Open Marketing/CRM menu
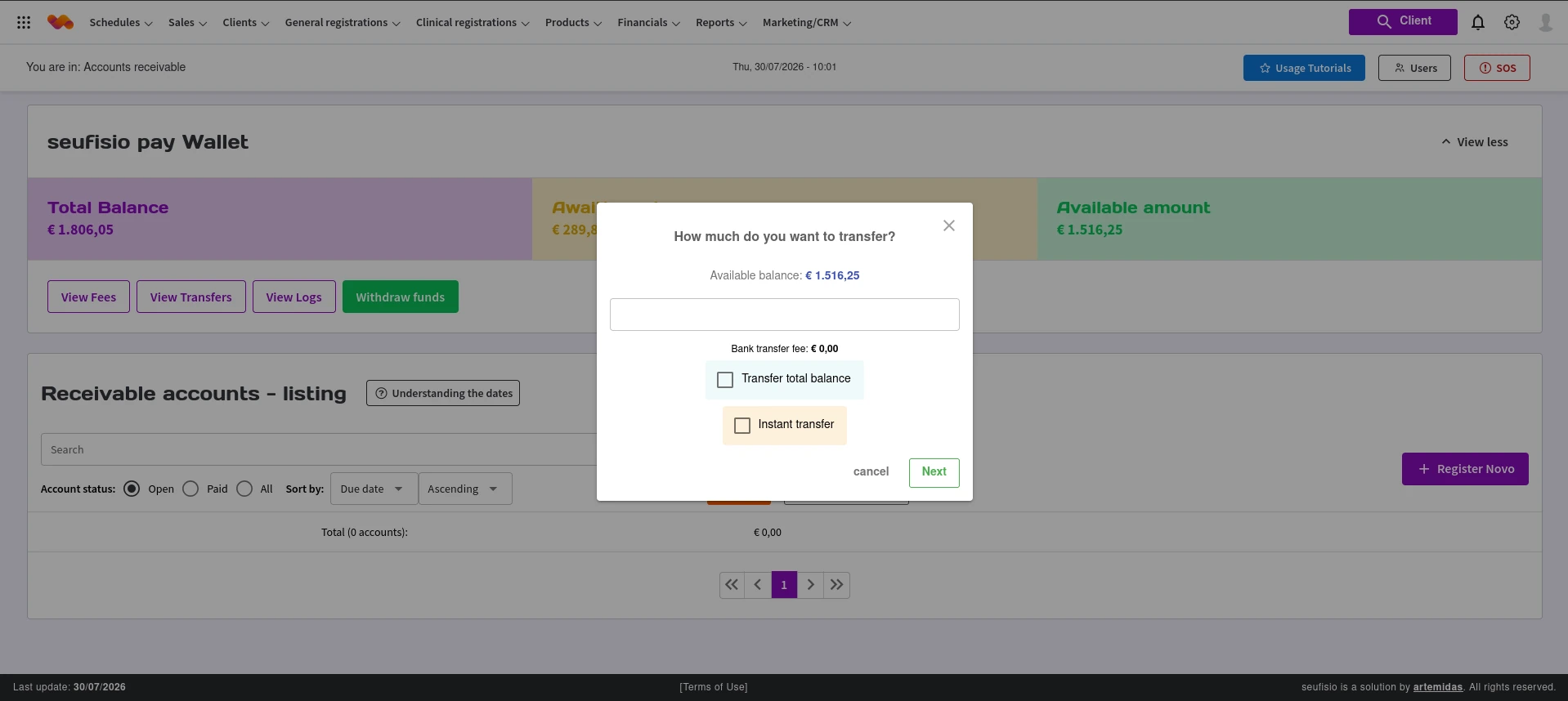Viewport: 1568px width, 701px height. [x=807, y=23]
